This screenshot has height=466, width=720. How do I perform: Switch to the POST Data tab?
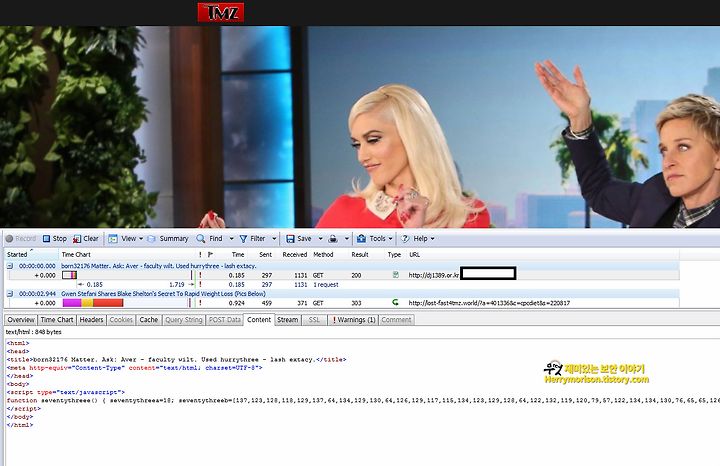coord(225,320)
